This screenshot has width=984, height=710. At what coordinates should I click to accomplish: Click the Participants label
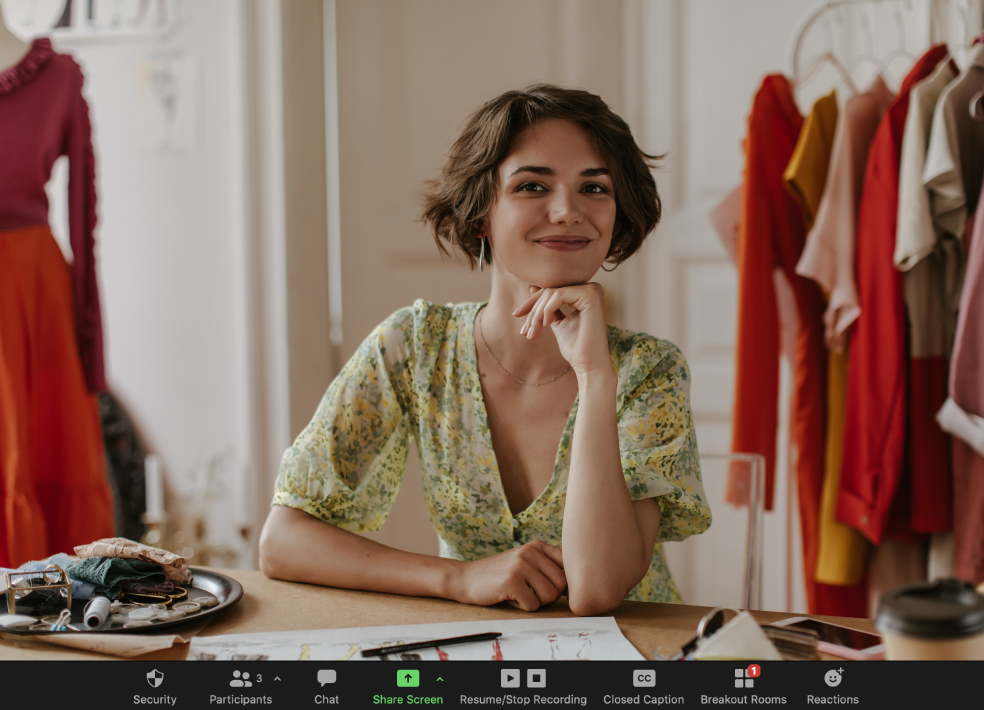(240, 699)
